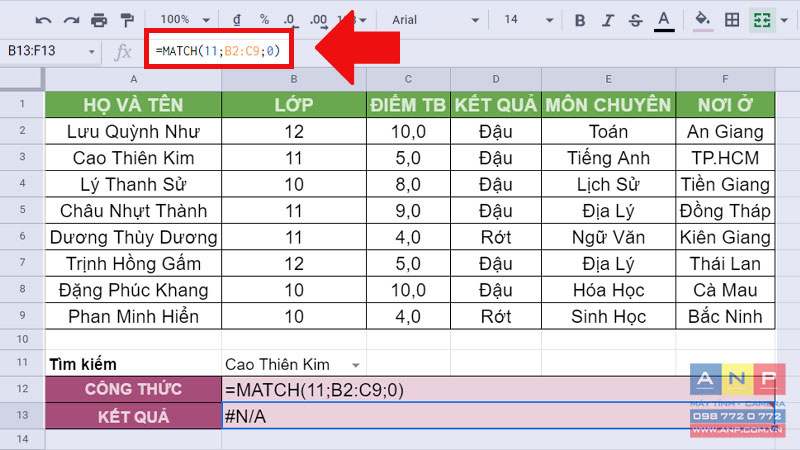Viewport: 800px width, 450px height.
Task: Open the name box dropdown arrow
Action: [91, 52]
